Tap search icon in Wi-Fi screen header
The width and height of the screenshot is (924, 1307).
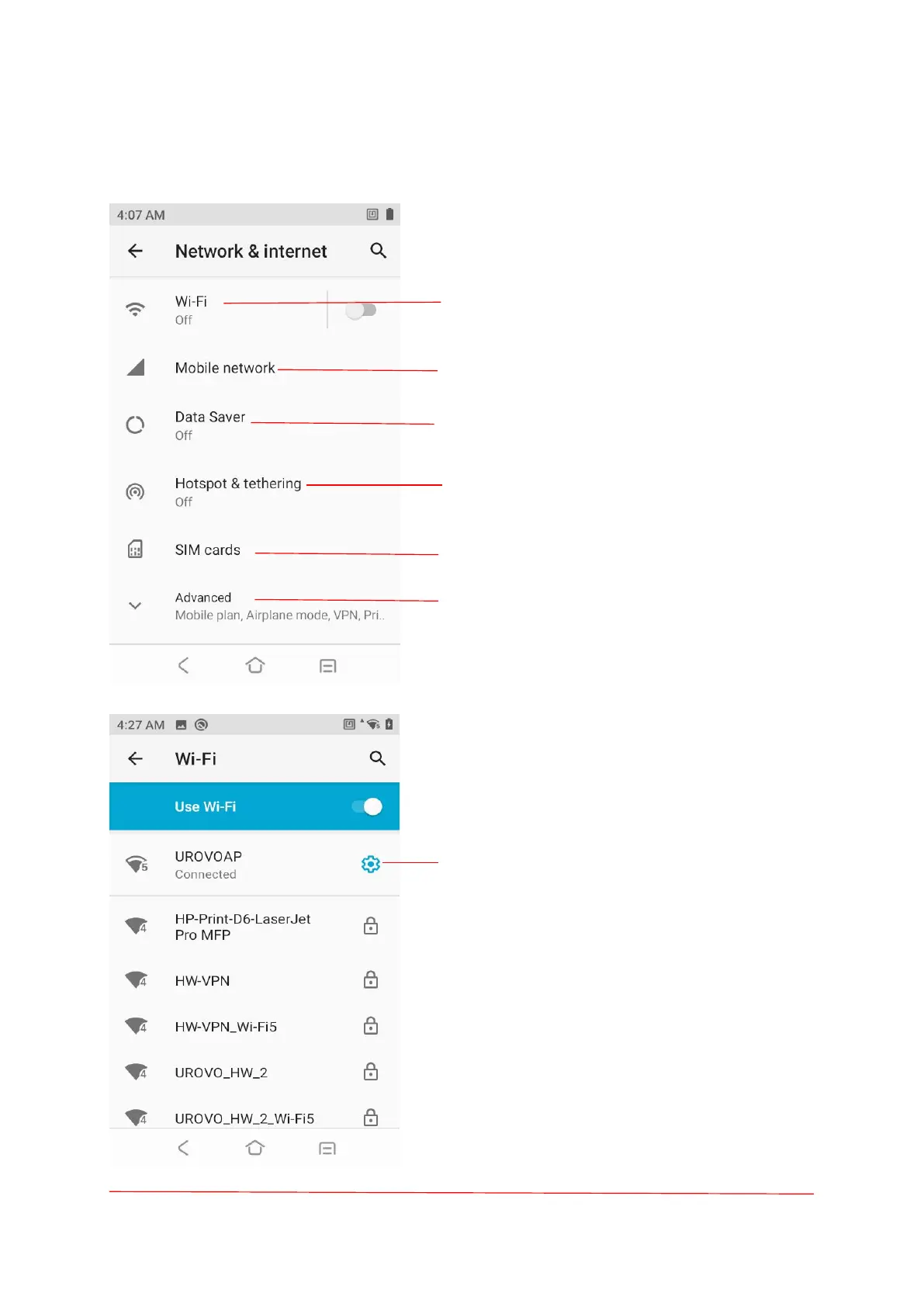coord(377,758)
